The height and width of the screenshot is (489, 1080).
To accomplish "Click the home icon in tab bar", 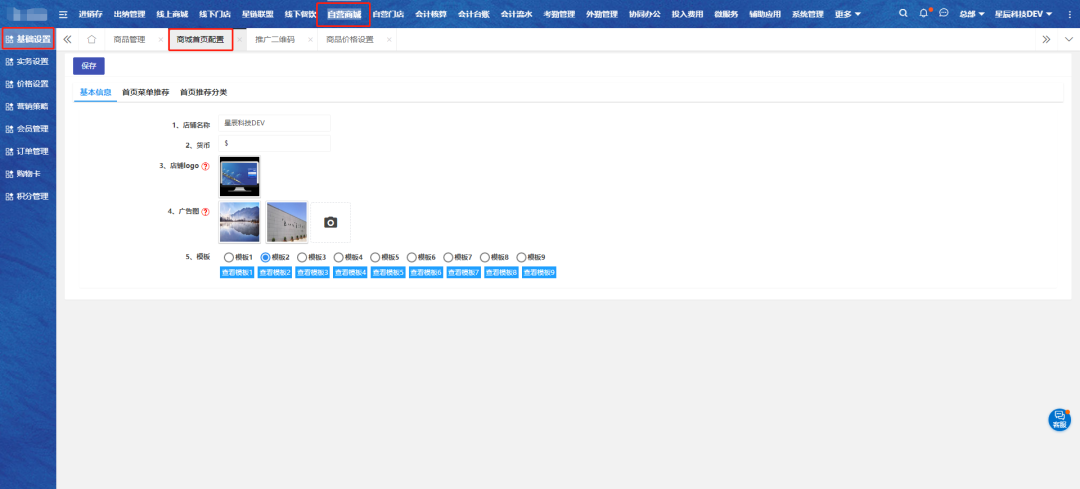I will coord(92,40).
